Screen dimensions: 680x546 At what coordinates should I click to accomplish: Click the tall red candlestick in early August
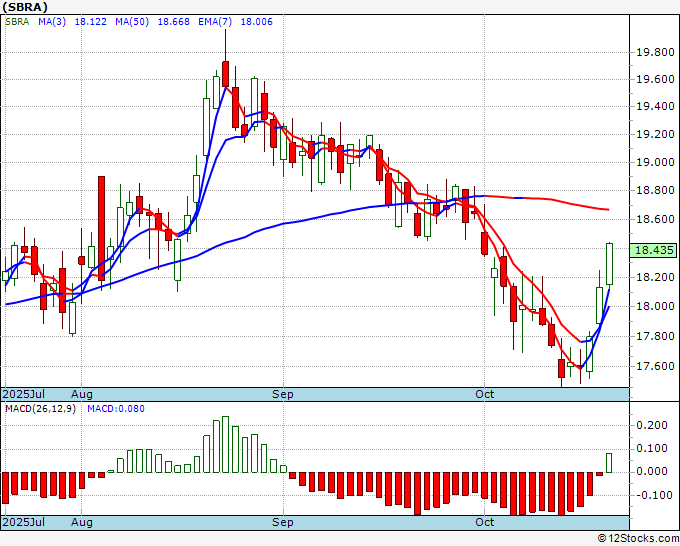coord(101,229)
